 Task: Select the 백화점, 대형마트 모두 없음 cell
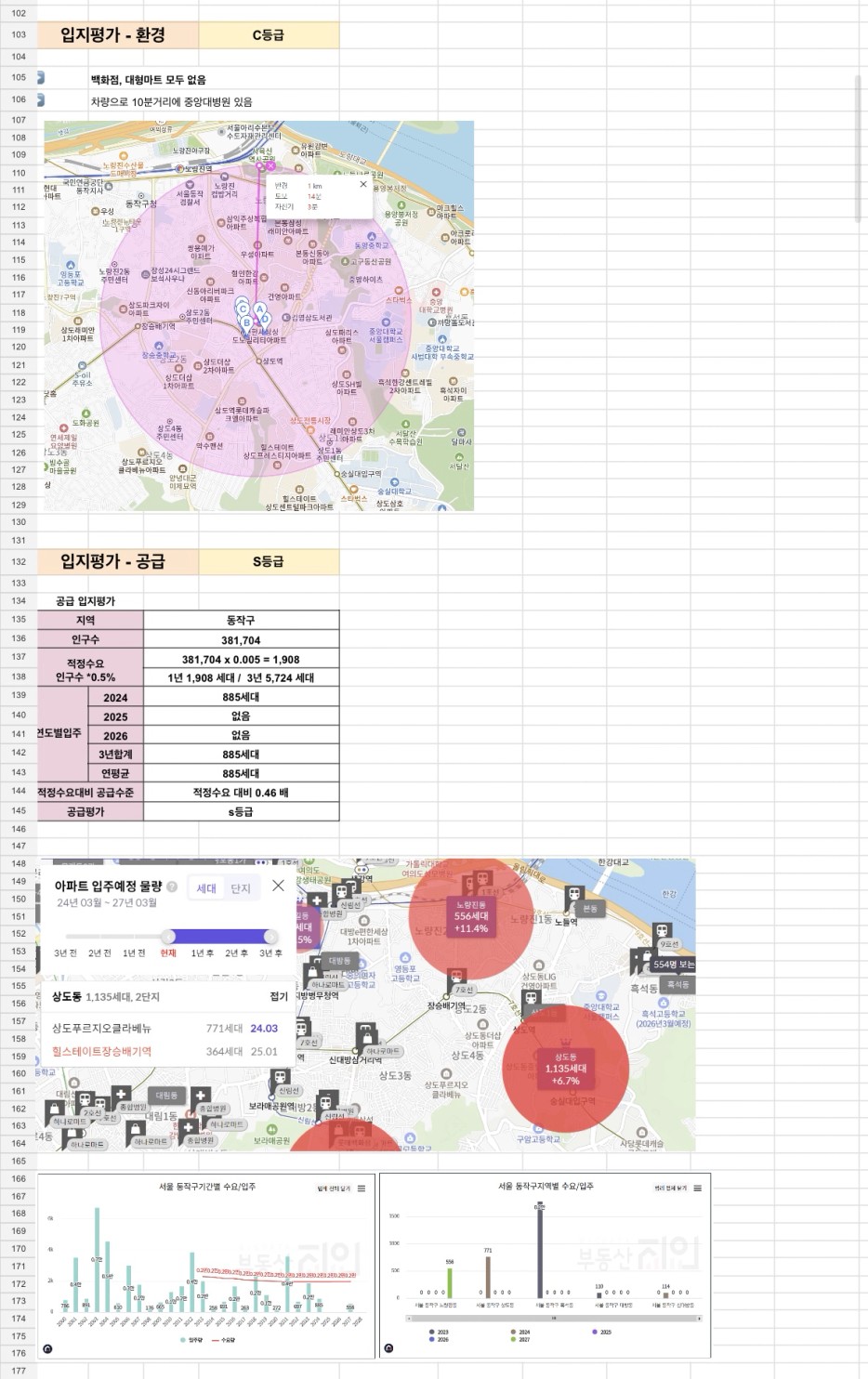149,80
